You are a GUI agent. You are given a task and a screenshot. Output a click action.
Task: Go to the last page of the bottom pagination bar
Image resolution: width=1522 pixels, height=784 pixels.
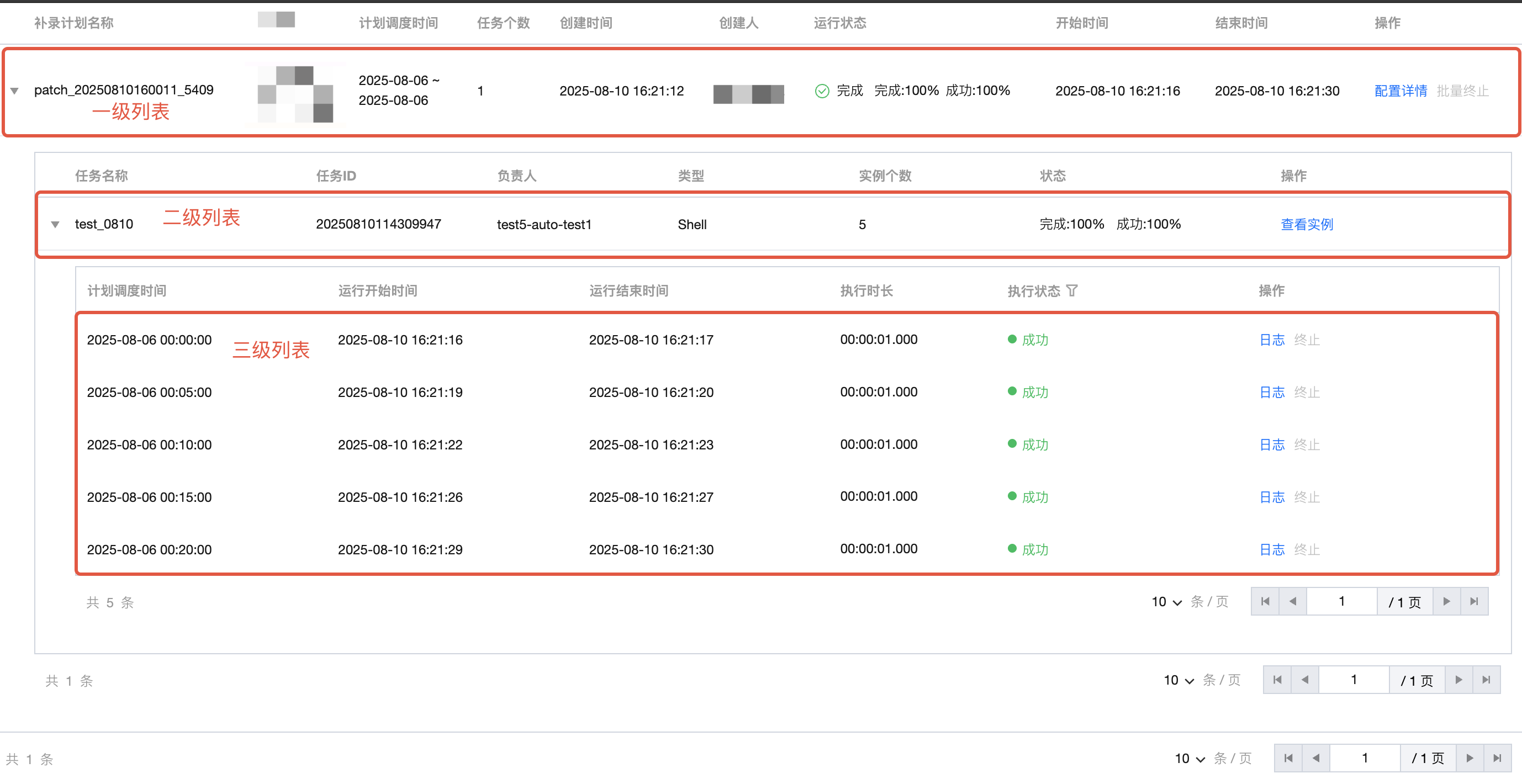1497,758
